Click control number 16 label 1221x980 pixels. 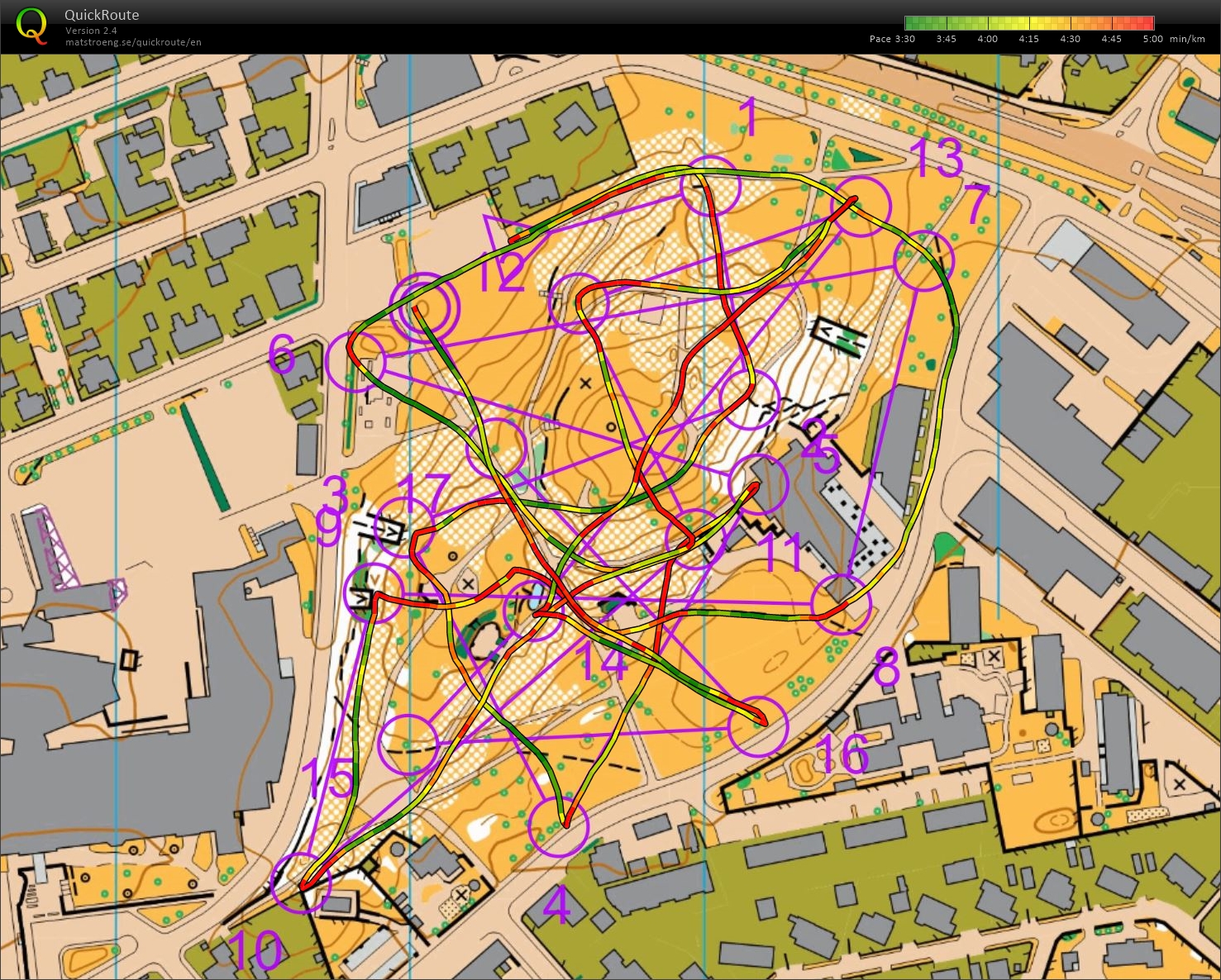tap(842, 754)
